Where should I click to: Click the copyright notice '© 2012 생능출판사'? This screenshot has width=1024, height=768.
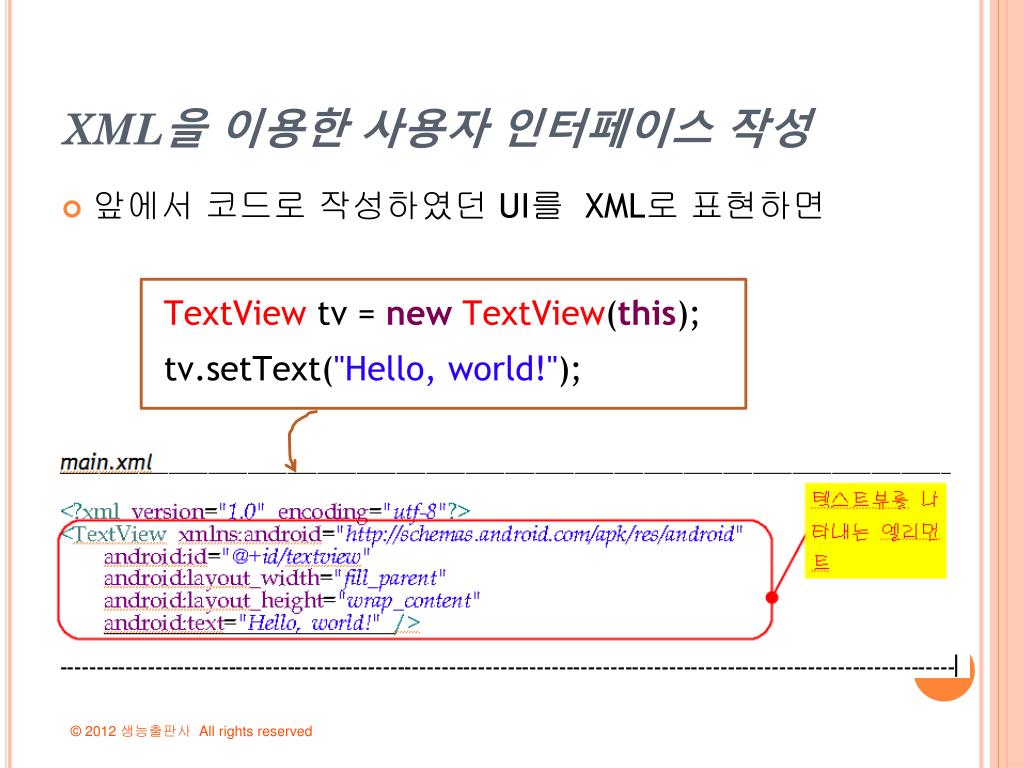tap(130, 731)
